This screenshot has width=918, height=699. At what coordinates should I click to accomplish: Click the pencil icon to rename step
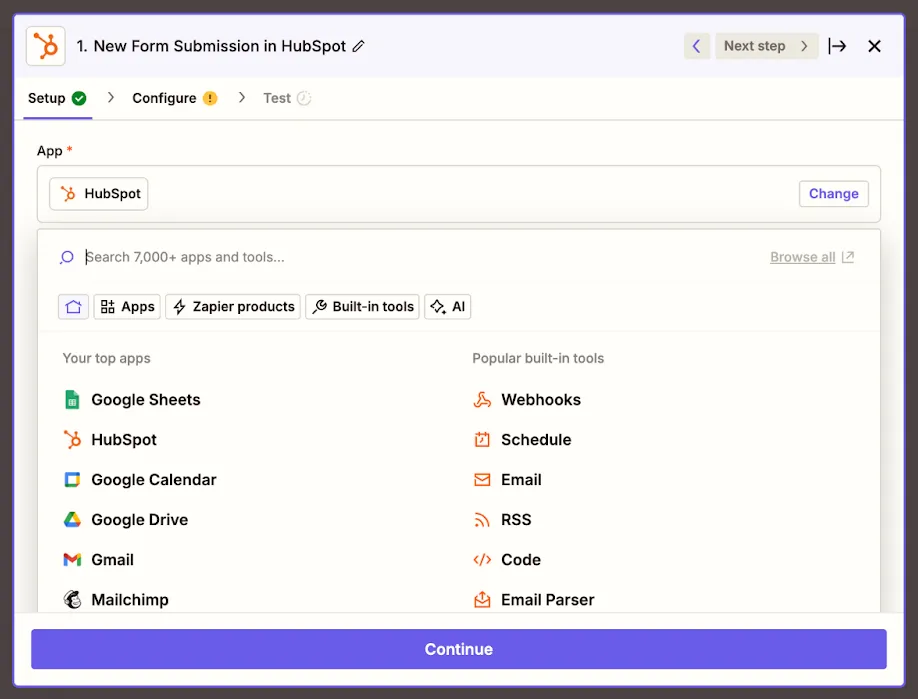358,46
